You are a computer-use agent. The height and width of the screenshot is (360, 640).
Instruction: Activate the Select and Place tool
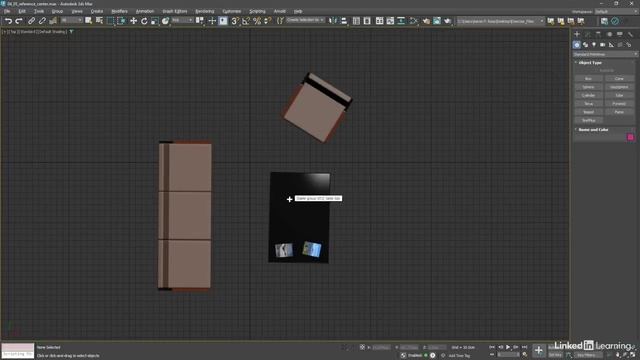(165, 21)
